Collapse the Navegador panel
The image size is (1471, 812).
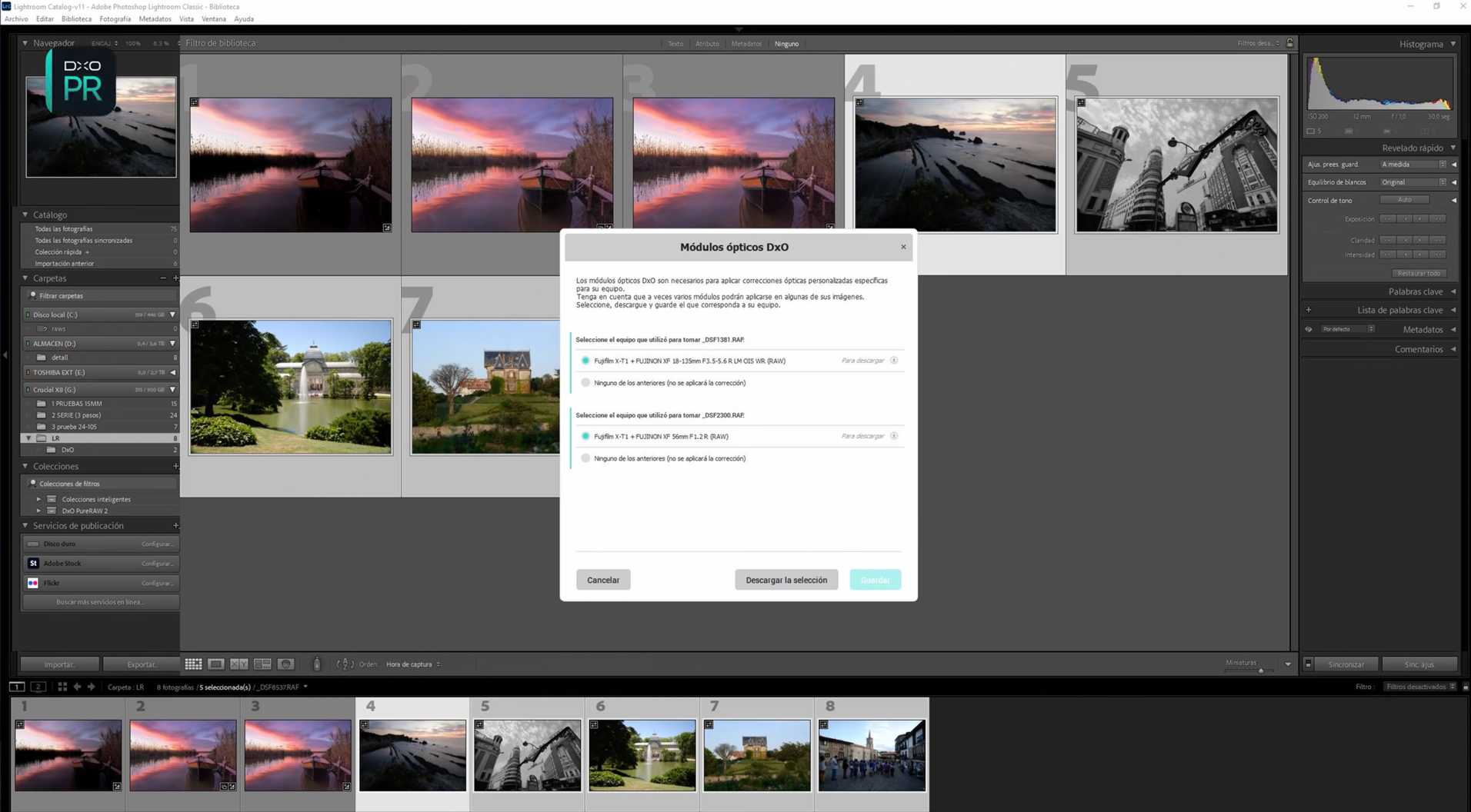tap(25, 43)
